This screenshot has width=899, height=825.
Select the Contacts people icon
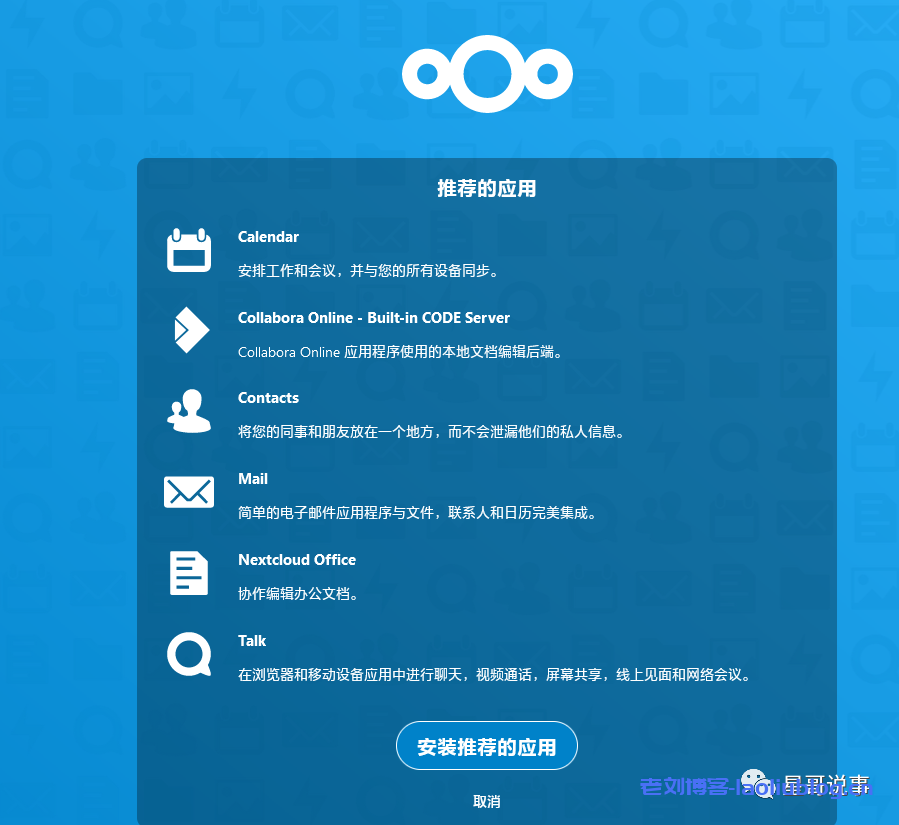[189, 411]
